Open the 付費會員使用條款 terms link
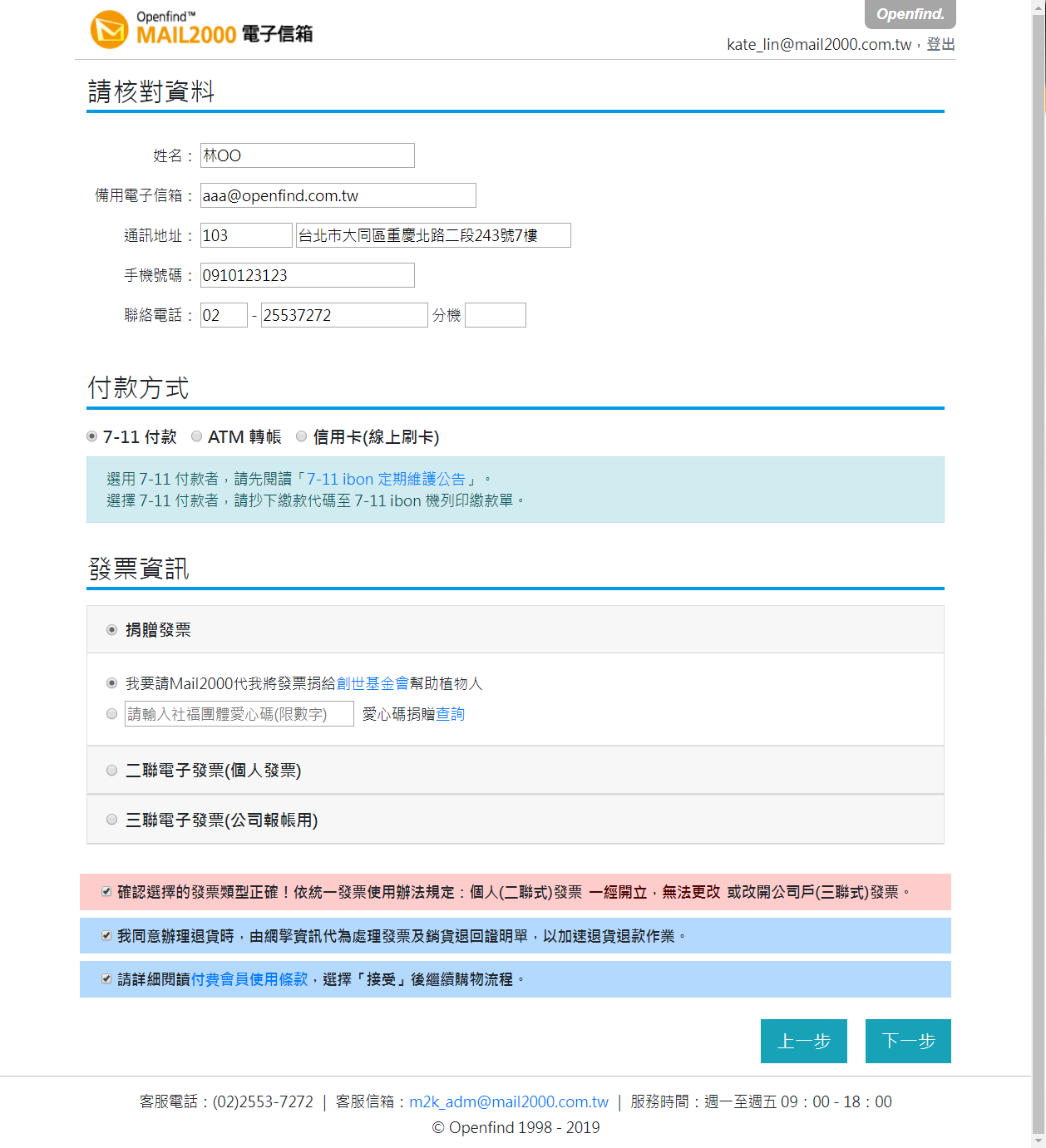Viewport: 1046px width, 1148px height. (249, 979)
